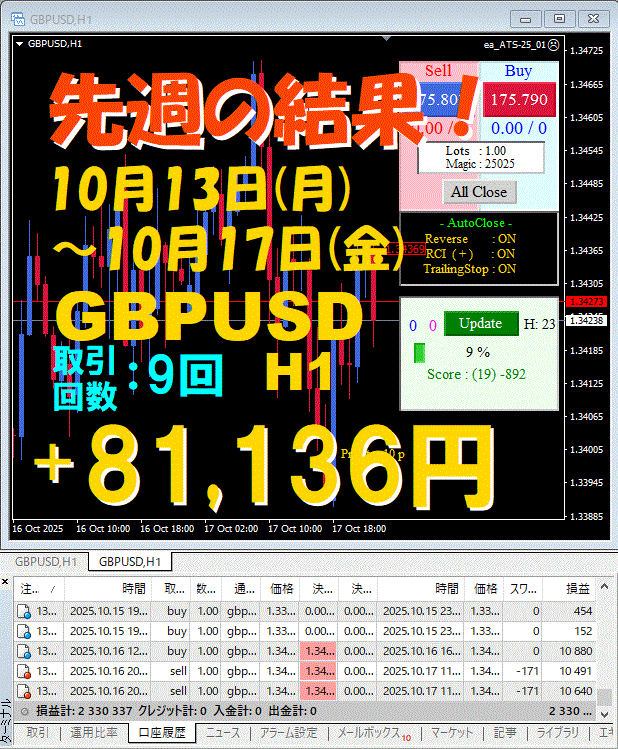The image size is (618, 749).
Task: Open the ニュース terminal tab
Action: coord(223,733)
